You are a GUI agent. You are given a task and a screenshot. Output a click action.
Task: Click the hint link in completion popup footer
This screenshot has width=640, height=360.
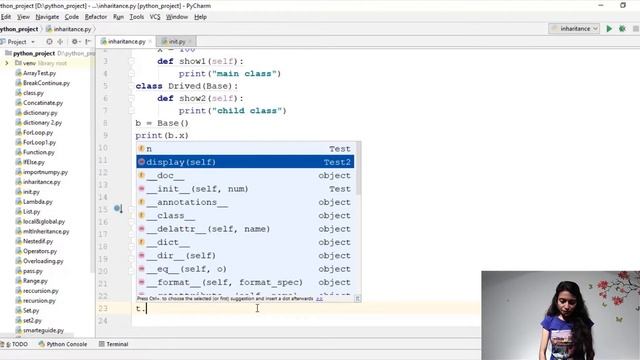click(x=319, y=299)
